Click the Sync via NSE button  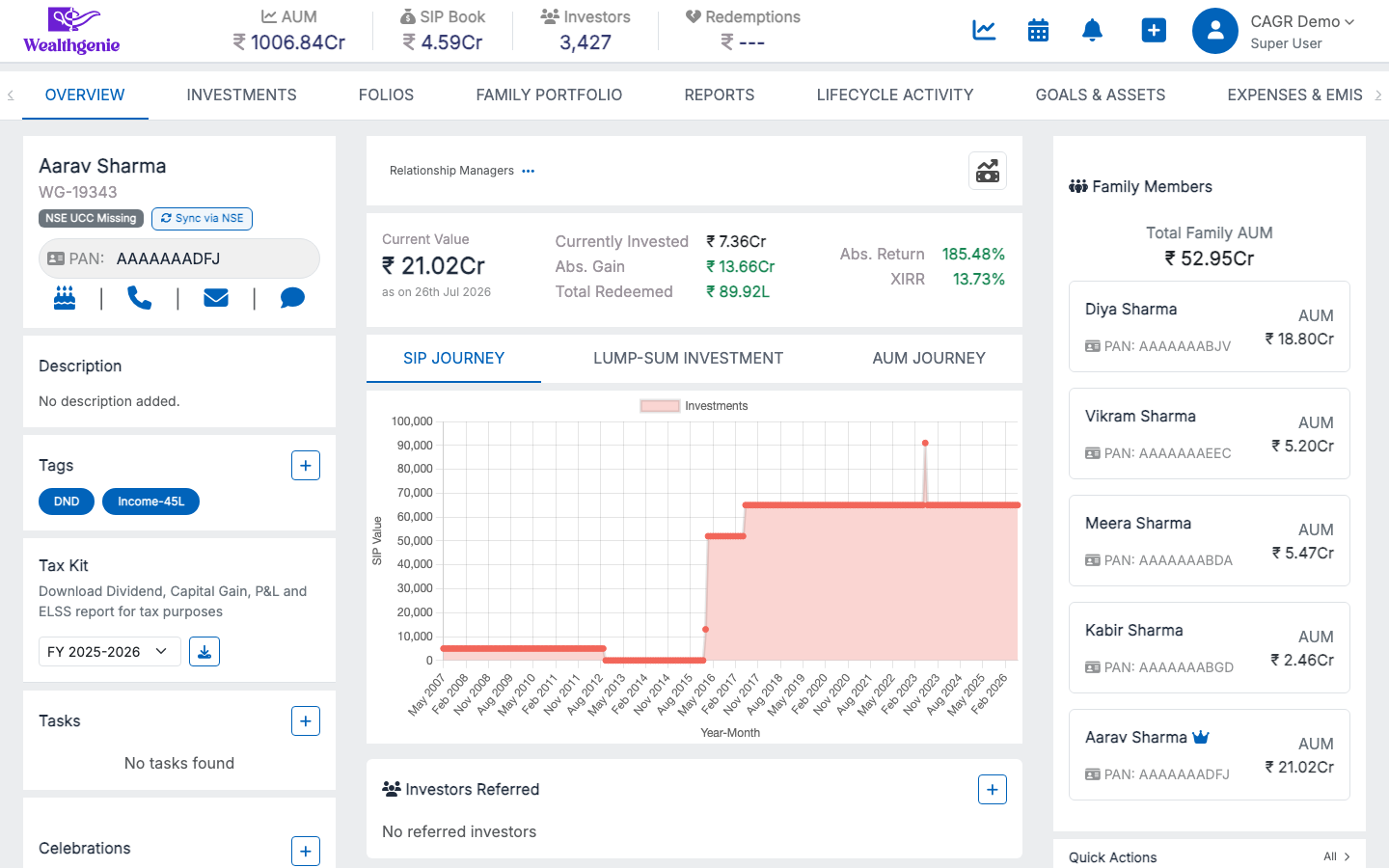[x=202, y=219]
